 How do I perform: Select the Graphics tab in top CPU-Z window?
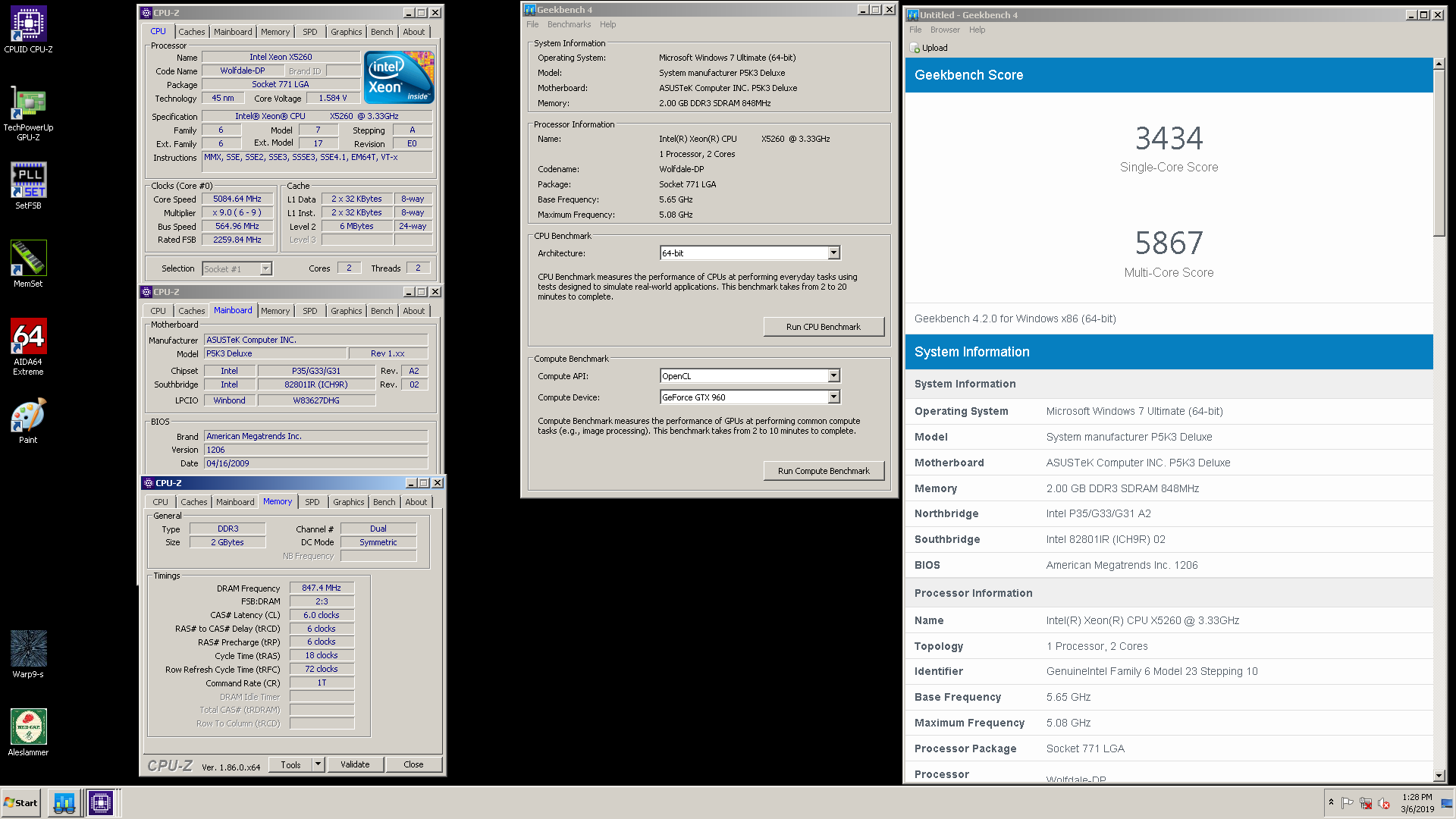(x=347, y=32)
